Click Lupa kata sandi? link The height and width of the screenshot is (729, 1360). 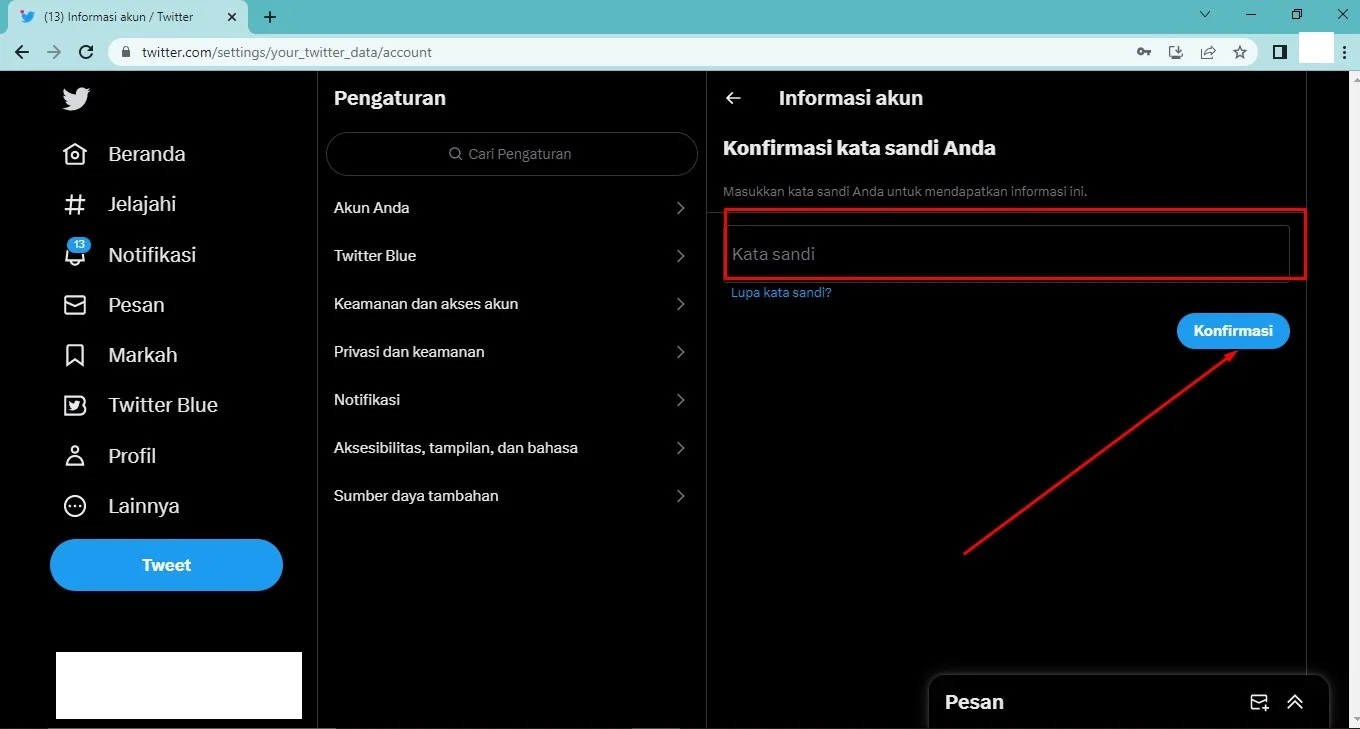[781, 293]
